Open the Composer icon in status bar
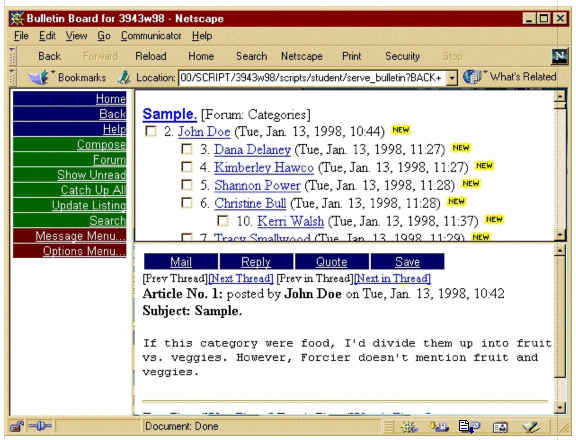The height and width of the screenshot is (440, 576). coord(530,427)
